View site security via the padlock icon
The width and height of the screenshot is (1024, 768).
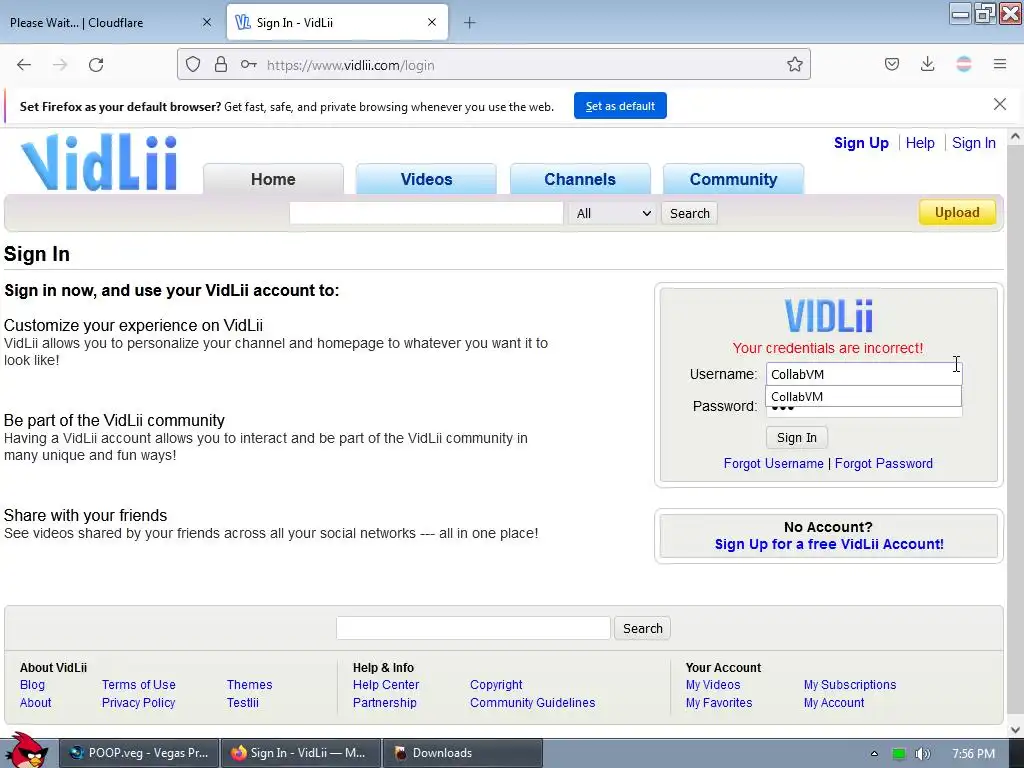point(221,64)
